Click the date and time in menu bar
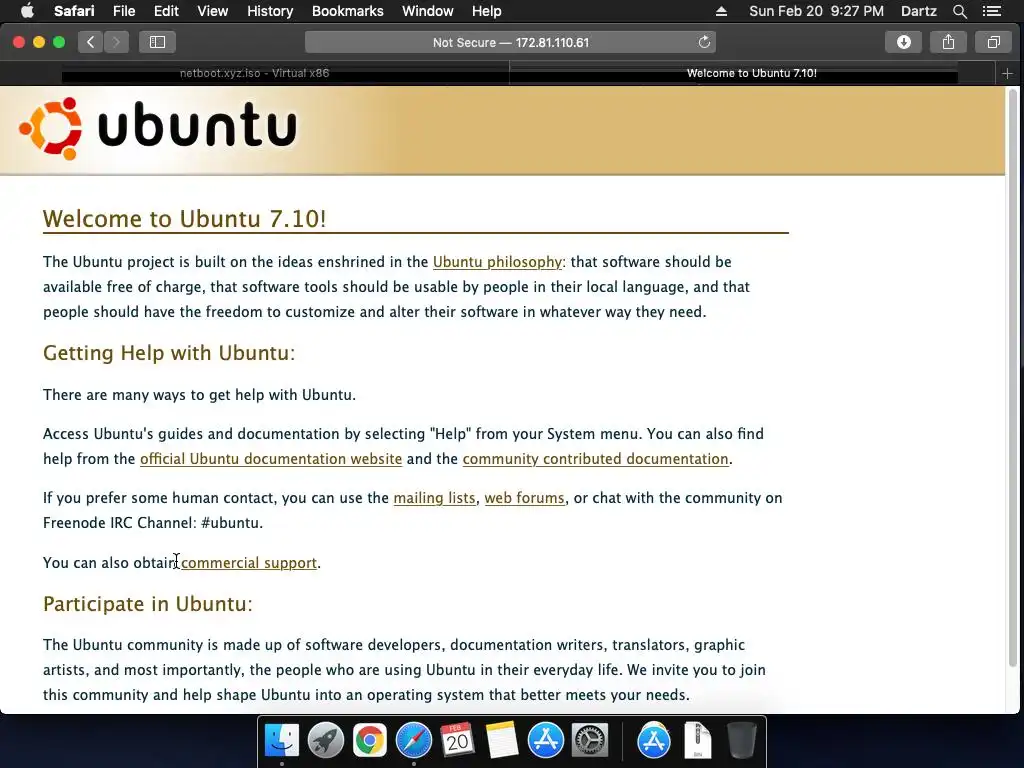The height and width of the screenshot is (768, 1024). coord(816,11)
